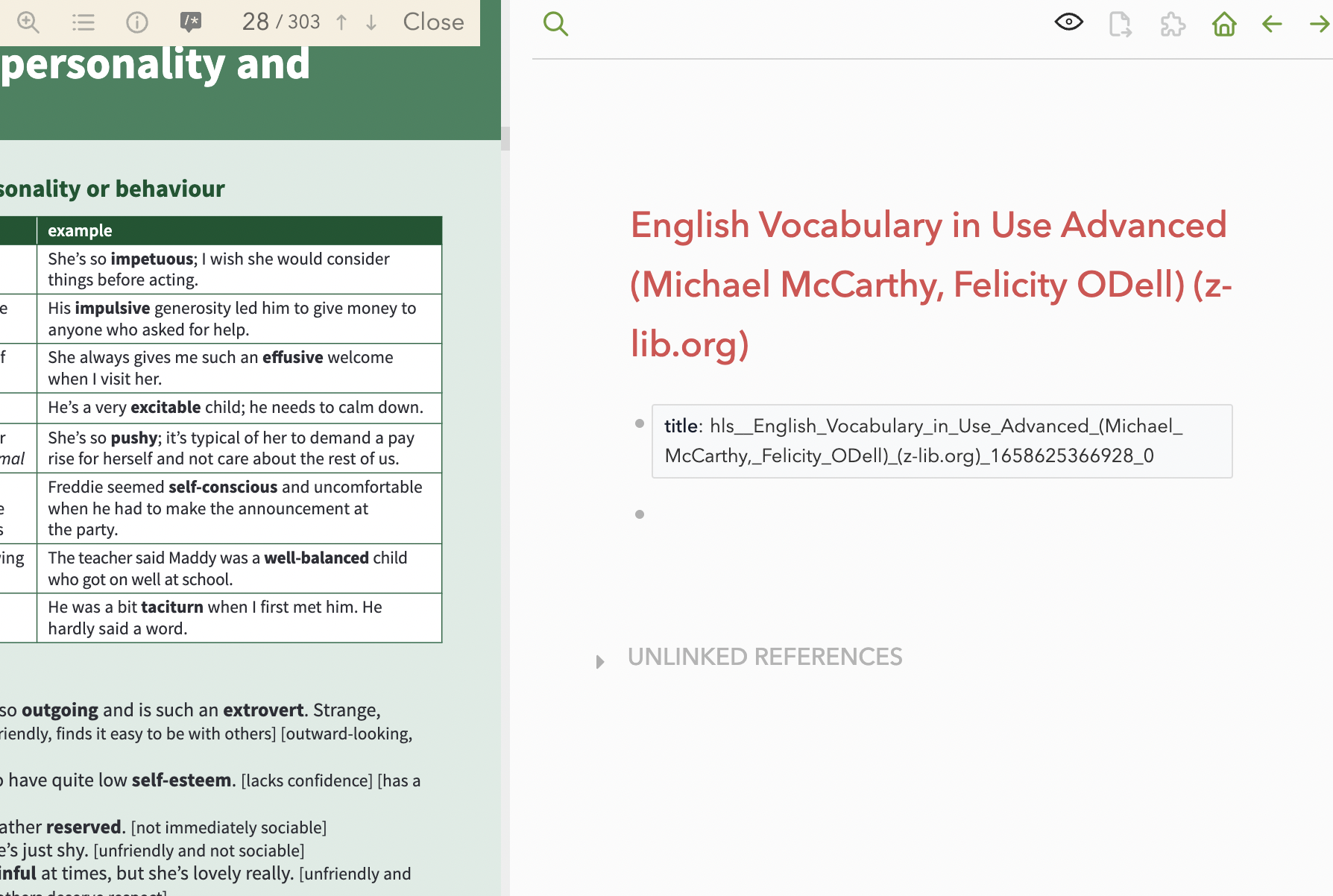Image resolution: width=1333 pixels, height=896 pixels.
Task: Click the page number 28 of 303 indicator
Action: coord(281,22)
